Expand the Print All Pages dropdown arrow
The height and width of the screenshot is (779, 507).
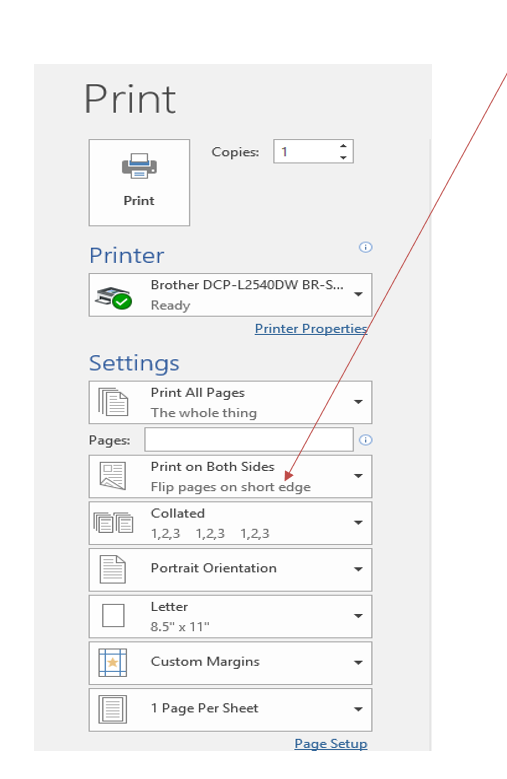coord(358,401)
